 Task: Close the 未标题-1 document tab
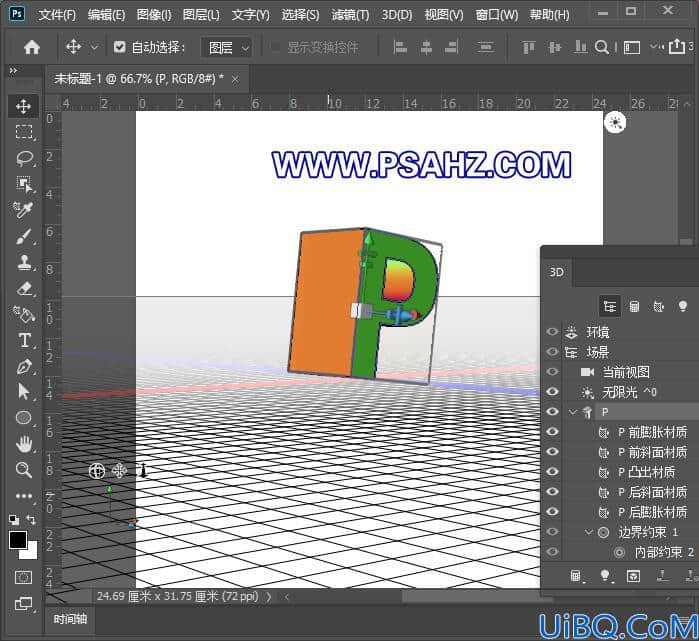tap(235, 80)
